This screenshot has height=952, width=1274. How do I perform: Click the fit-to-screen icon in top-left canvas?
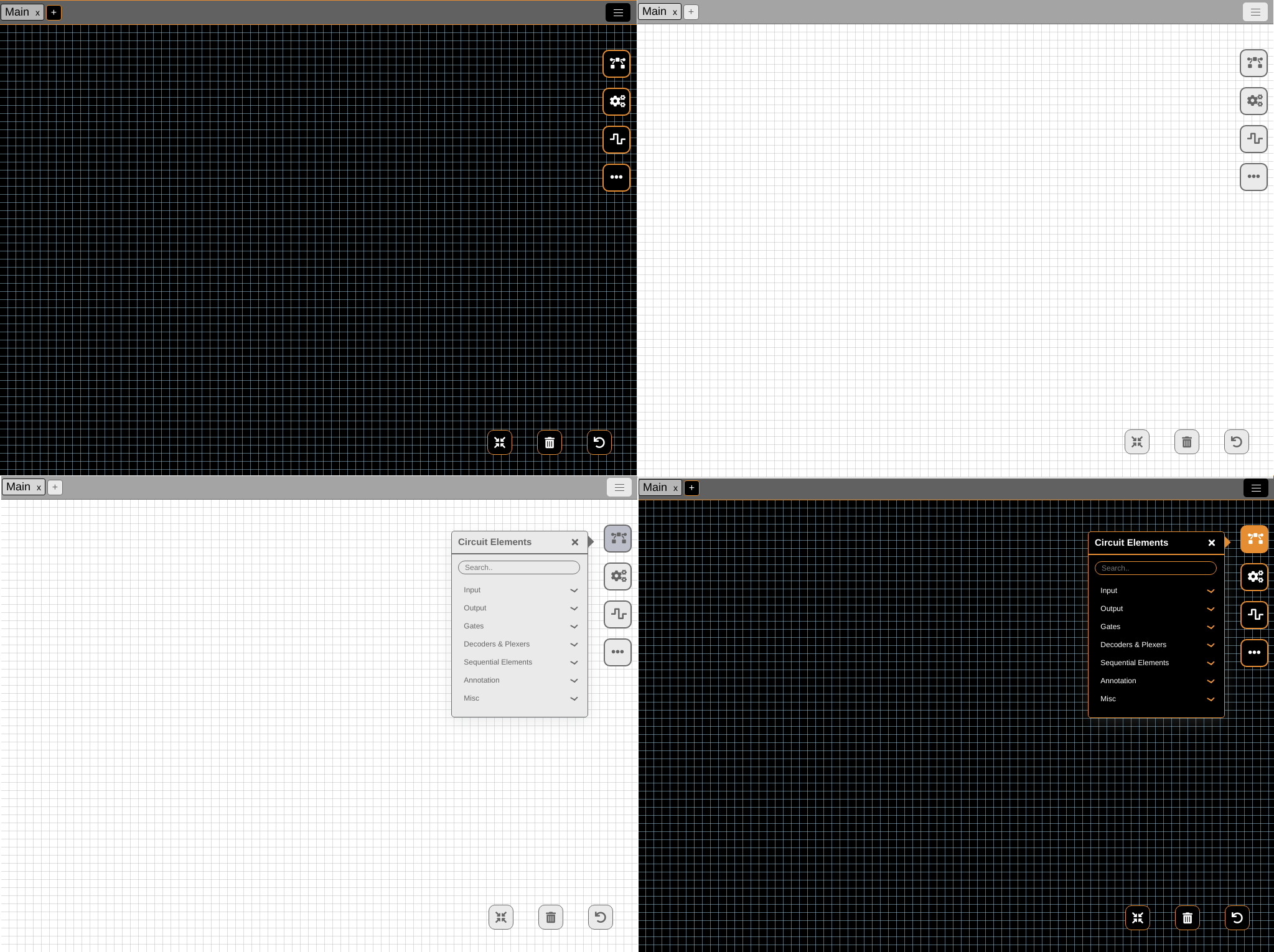point(500,442)
